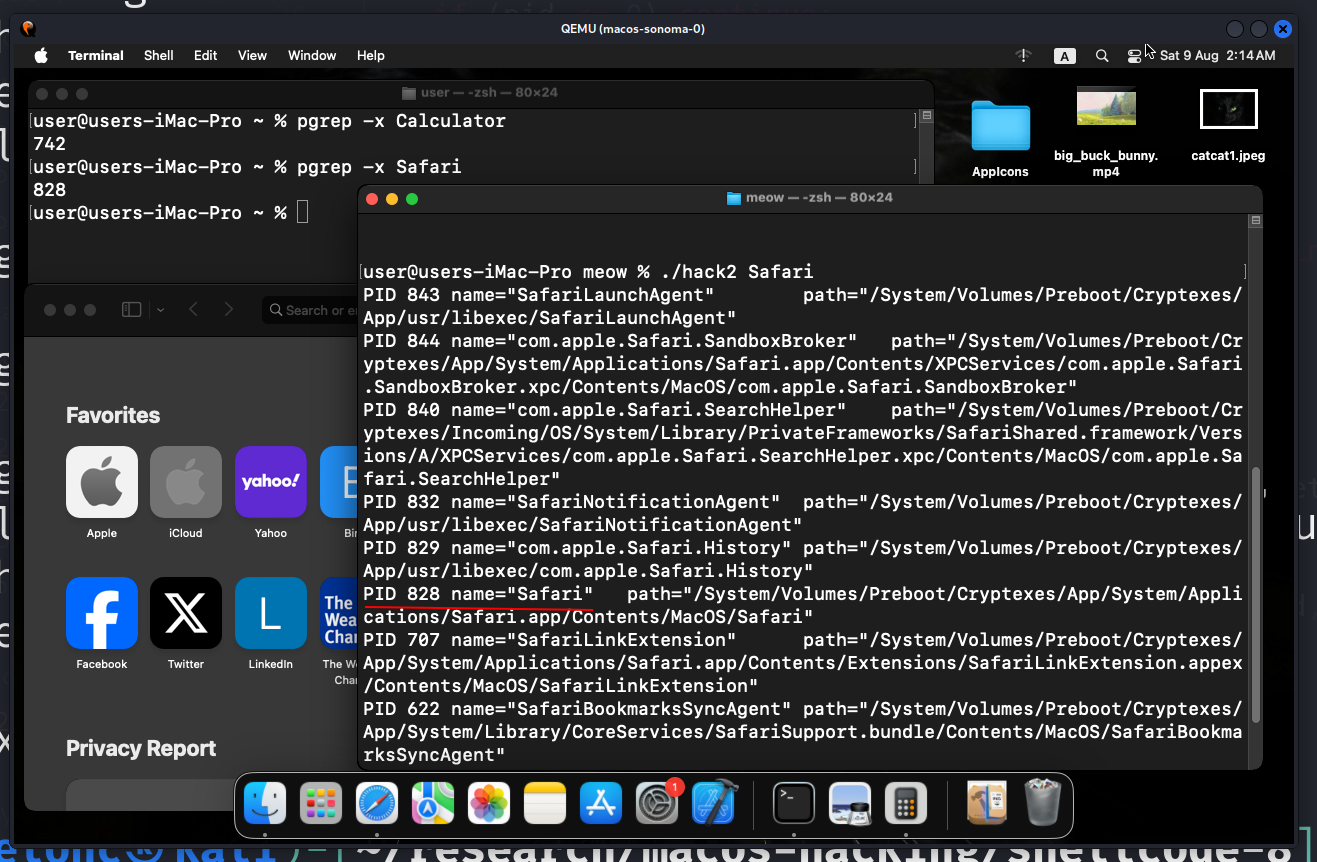This screenshot has height=862, width=1317.
Task: Click 'PID 843 name="SafariLaunchAgent"' line
Action: [x=539, y=294]
